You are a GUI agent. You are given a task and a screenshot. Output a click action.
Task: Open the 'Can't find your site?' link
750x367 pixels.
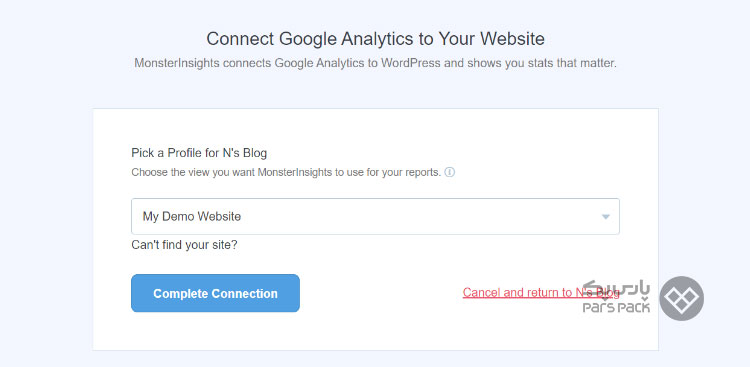tap(185, 245)
